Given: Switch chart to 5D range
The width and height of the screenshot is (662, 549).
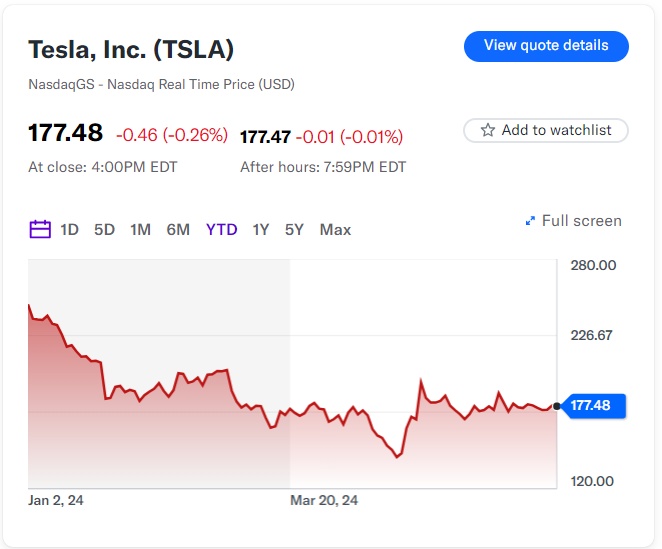Looking at the screenshot, I should pyautogui.click(x=105, y=230).
